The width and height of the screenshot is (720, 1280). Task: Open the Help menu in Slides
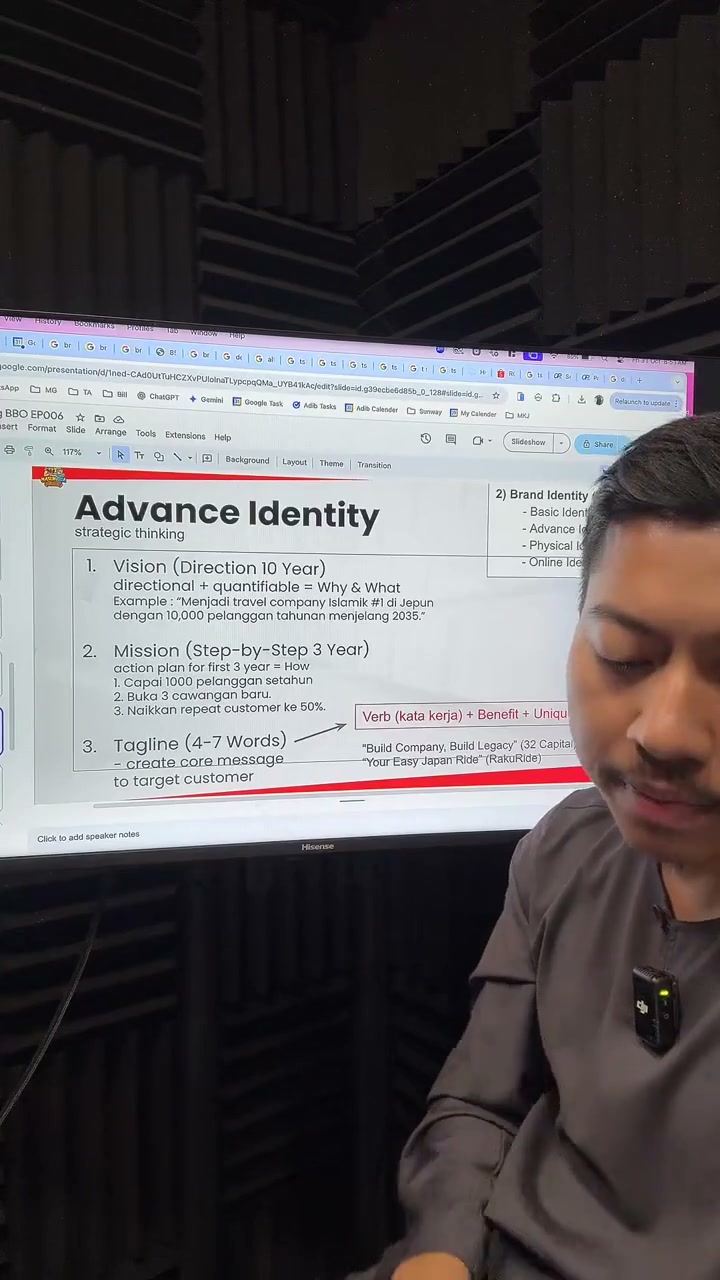click(x=222, y=437)
